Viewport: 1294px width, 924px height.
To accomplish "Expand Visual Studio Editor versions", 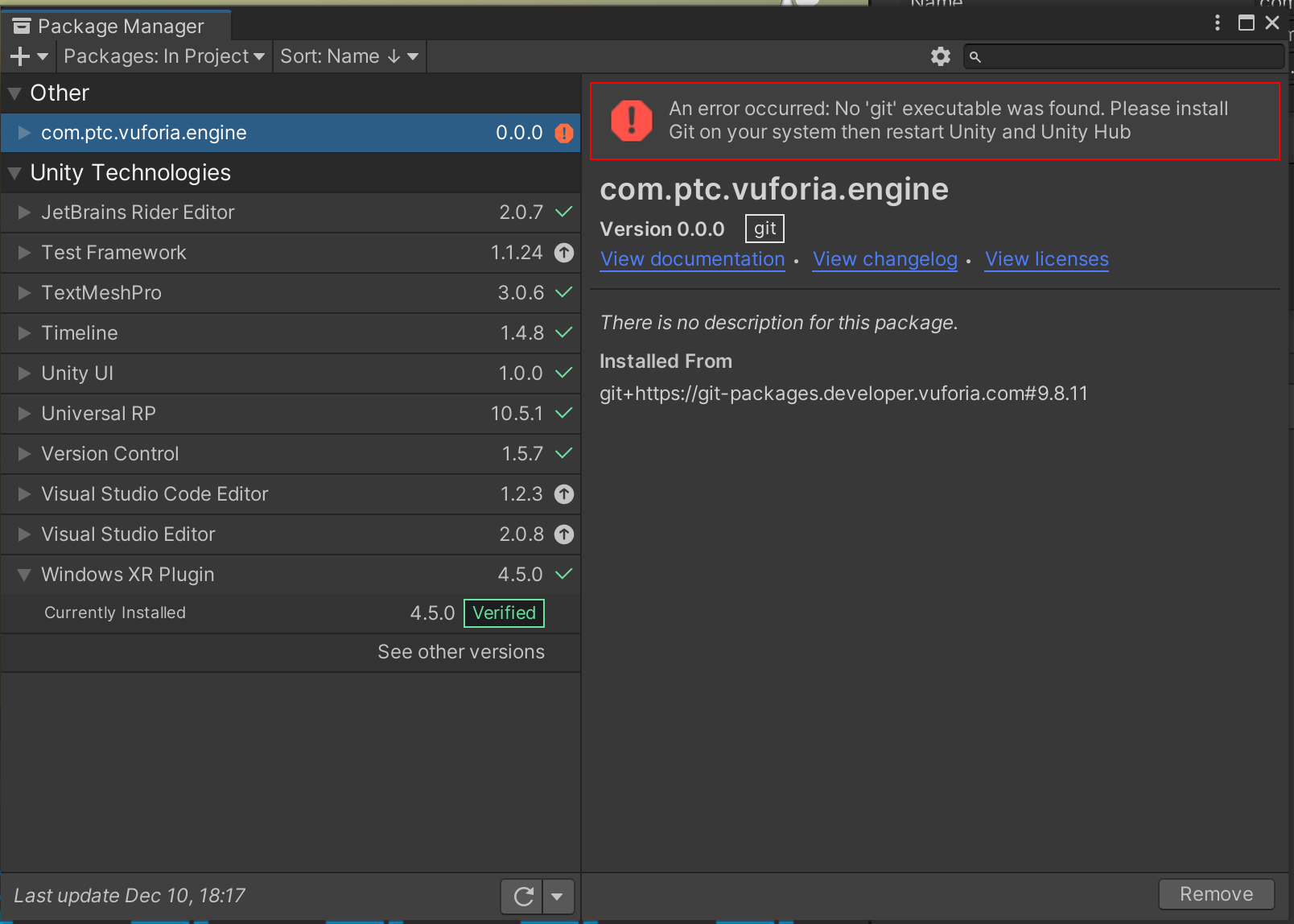I will click(24, 534).
